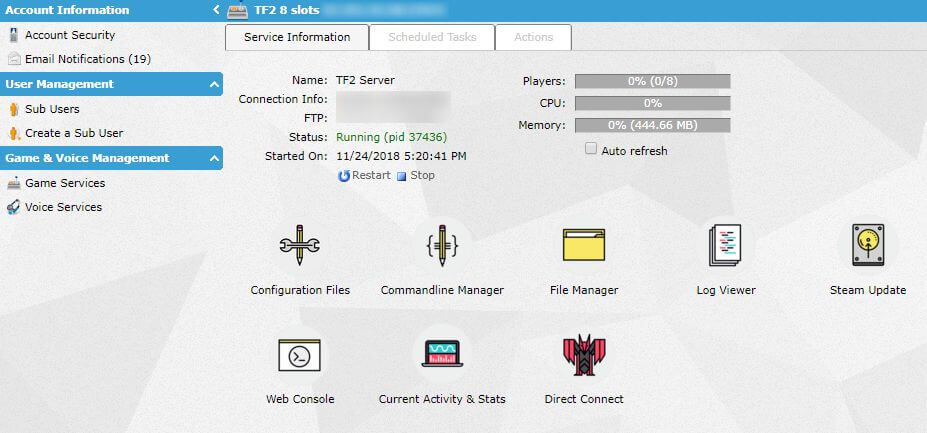Collapse the Game & Voice Management section
927x433 pixels.
pyautogui.click(x=215, y=159)
